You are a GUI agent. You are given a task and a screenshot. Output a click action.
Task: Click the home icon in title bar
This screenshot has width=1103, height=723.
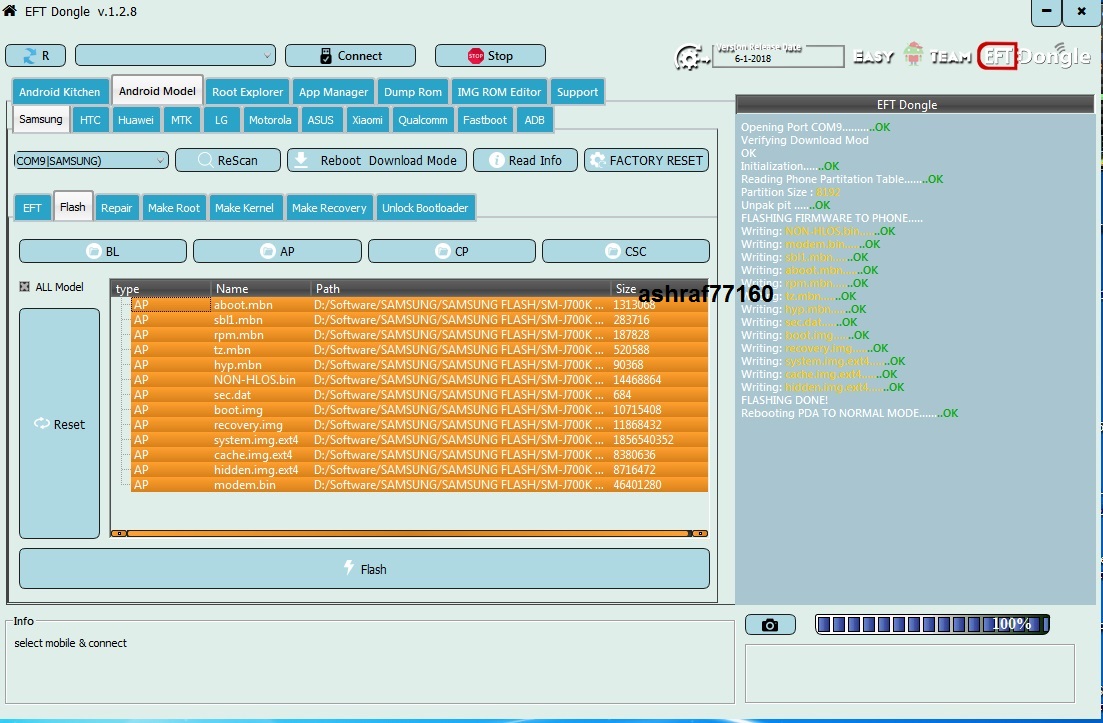(x=10, y=11)
